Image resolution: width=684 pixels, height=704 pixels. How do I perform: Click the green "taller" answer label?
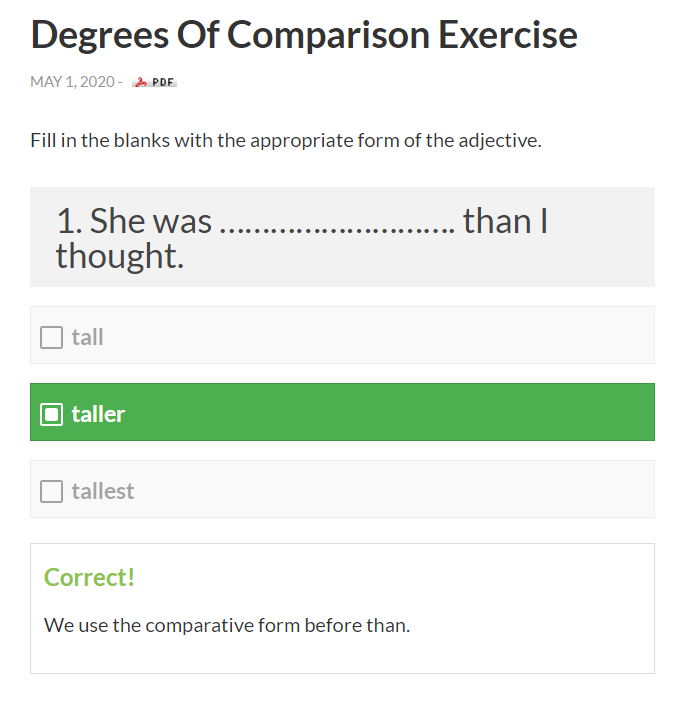(98, 414)
